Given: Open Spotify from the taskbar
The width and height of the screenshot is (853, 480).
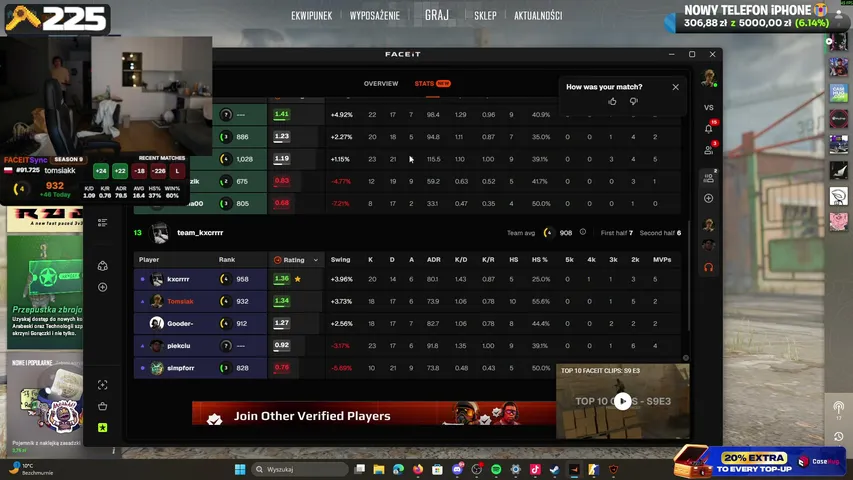Looking at the screenshot, I should tap(496, 470).
